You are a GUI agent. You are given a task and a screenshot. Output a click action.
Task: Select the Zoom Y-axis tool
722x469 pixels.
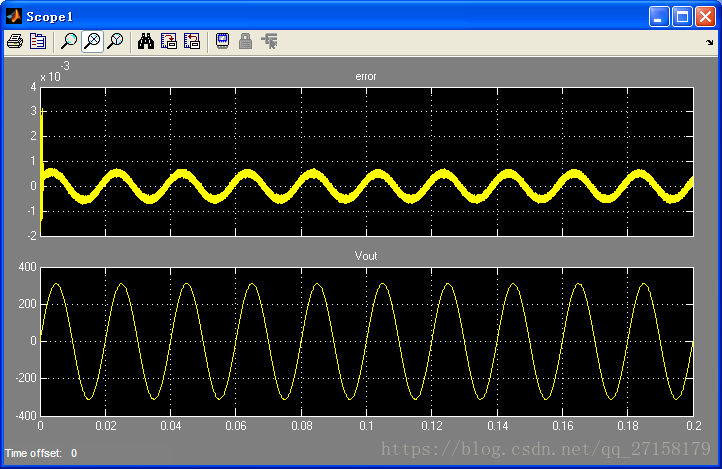(x=115, y=41)
